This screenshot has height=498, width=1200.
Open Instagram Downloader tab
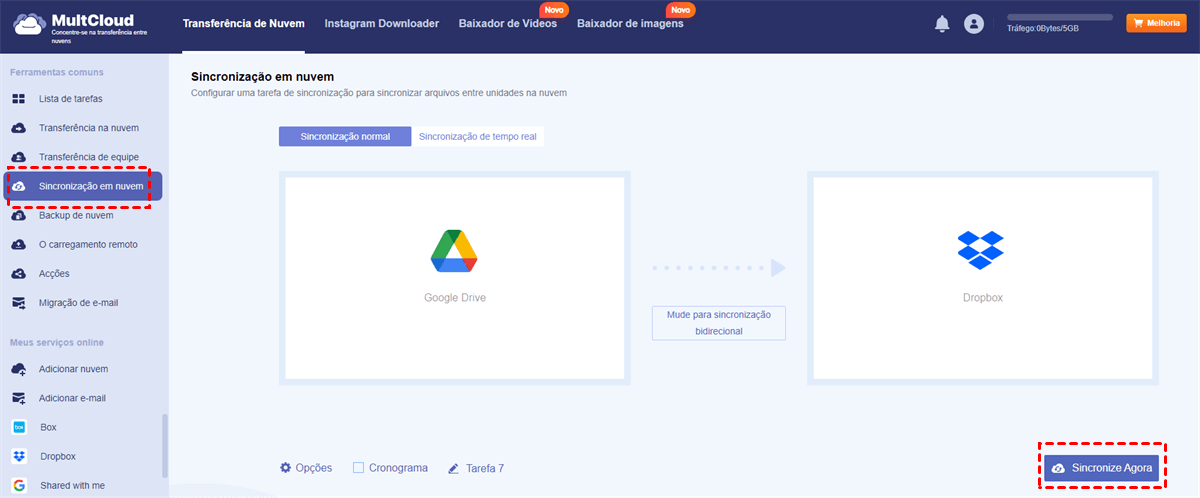[x=382, y=24]
